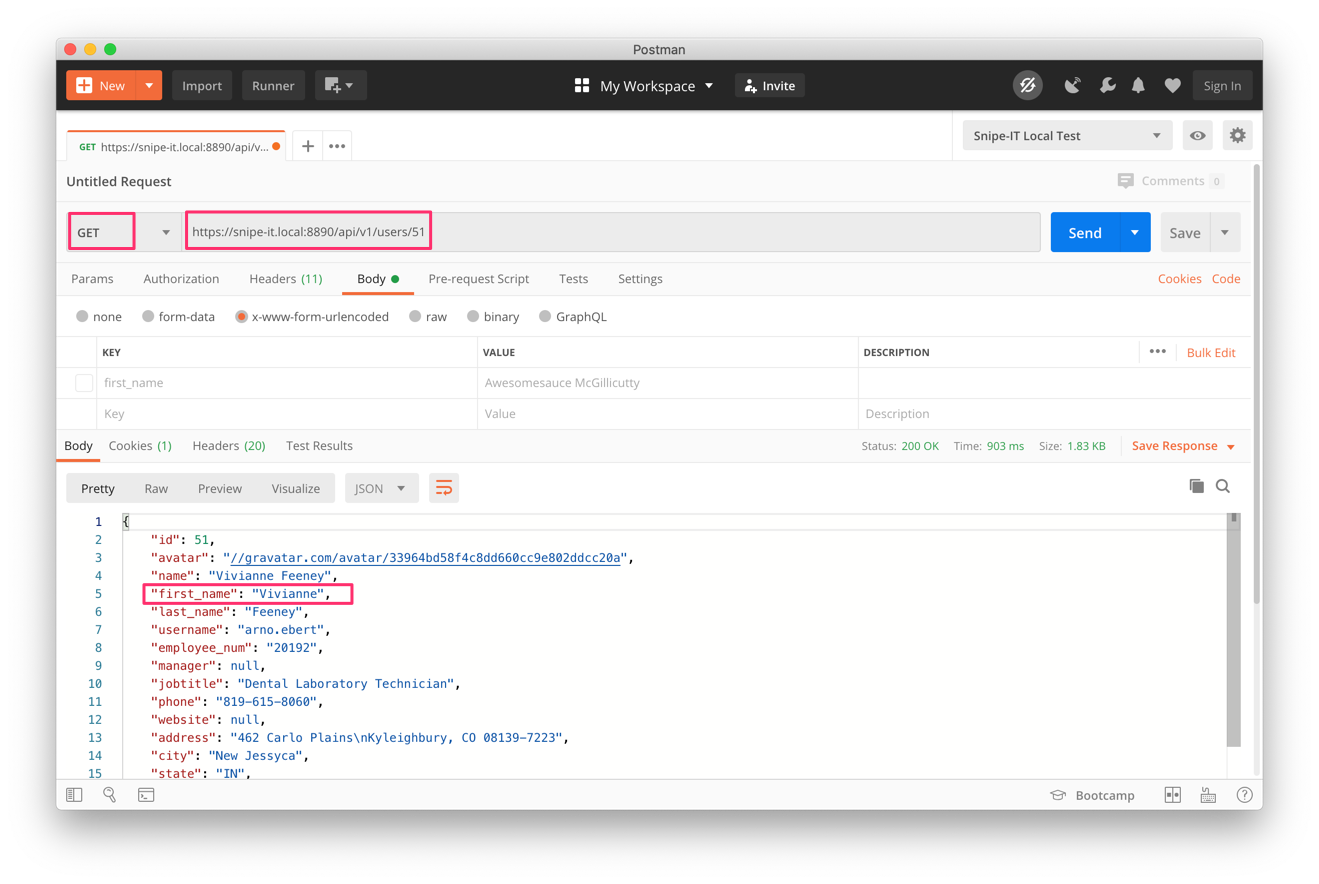Expand the New button dropdown arrow
Image resolution: width=1319 pixels, height=884 pixels.
click(x=148, y=85)
